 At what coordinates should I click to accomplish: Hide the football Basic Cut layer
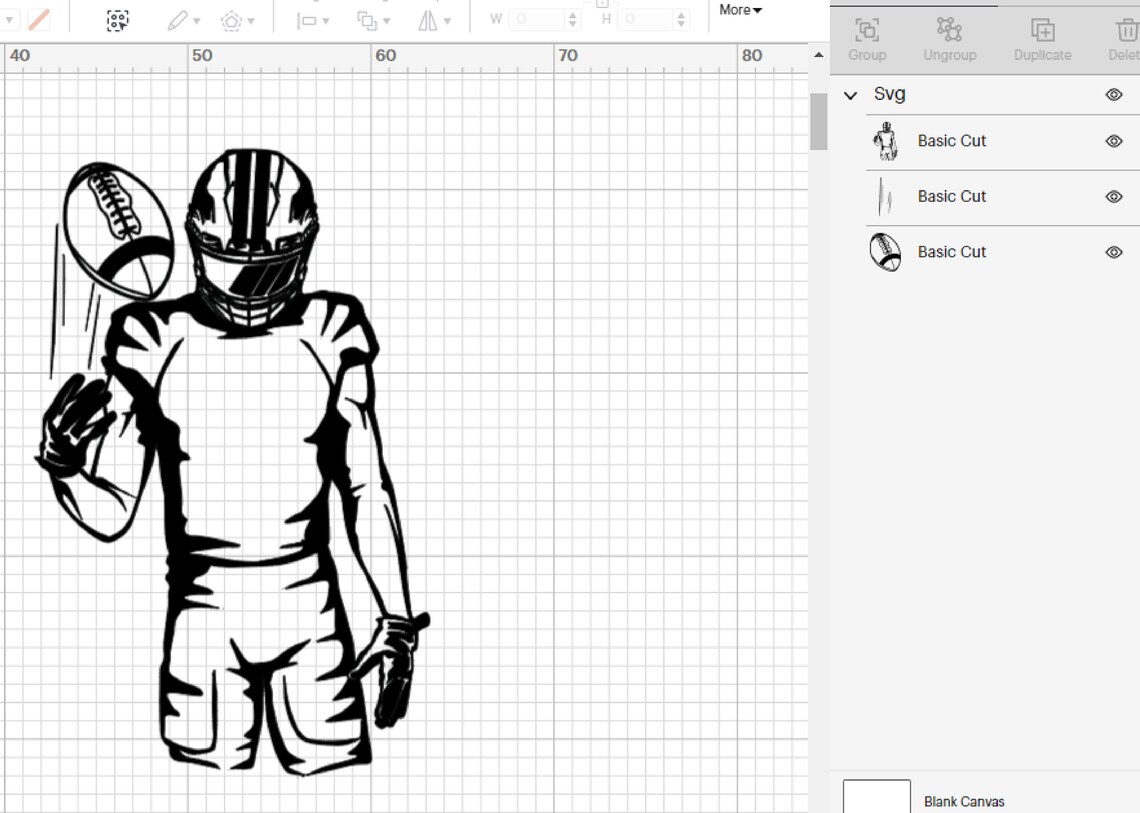(1113, 252)
